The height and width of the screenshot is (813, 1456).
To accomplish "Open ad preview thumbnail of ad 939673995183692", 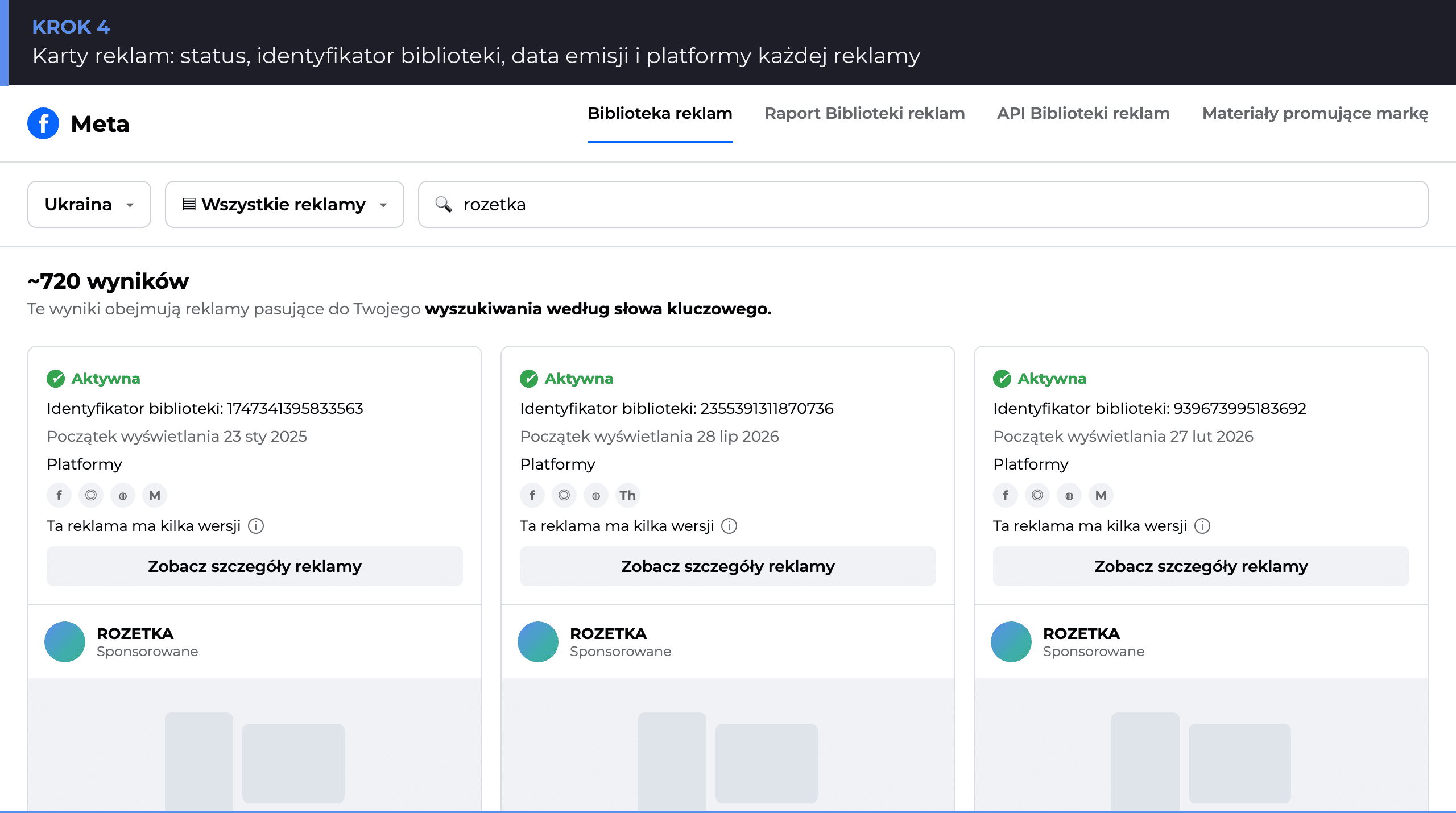I will tap(1201, 745).
